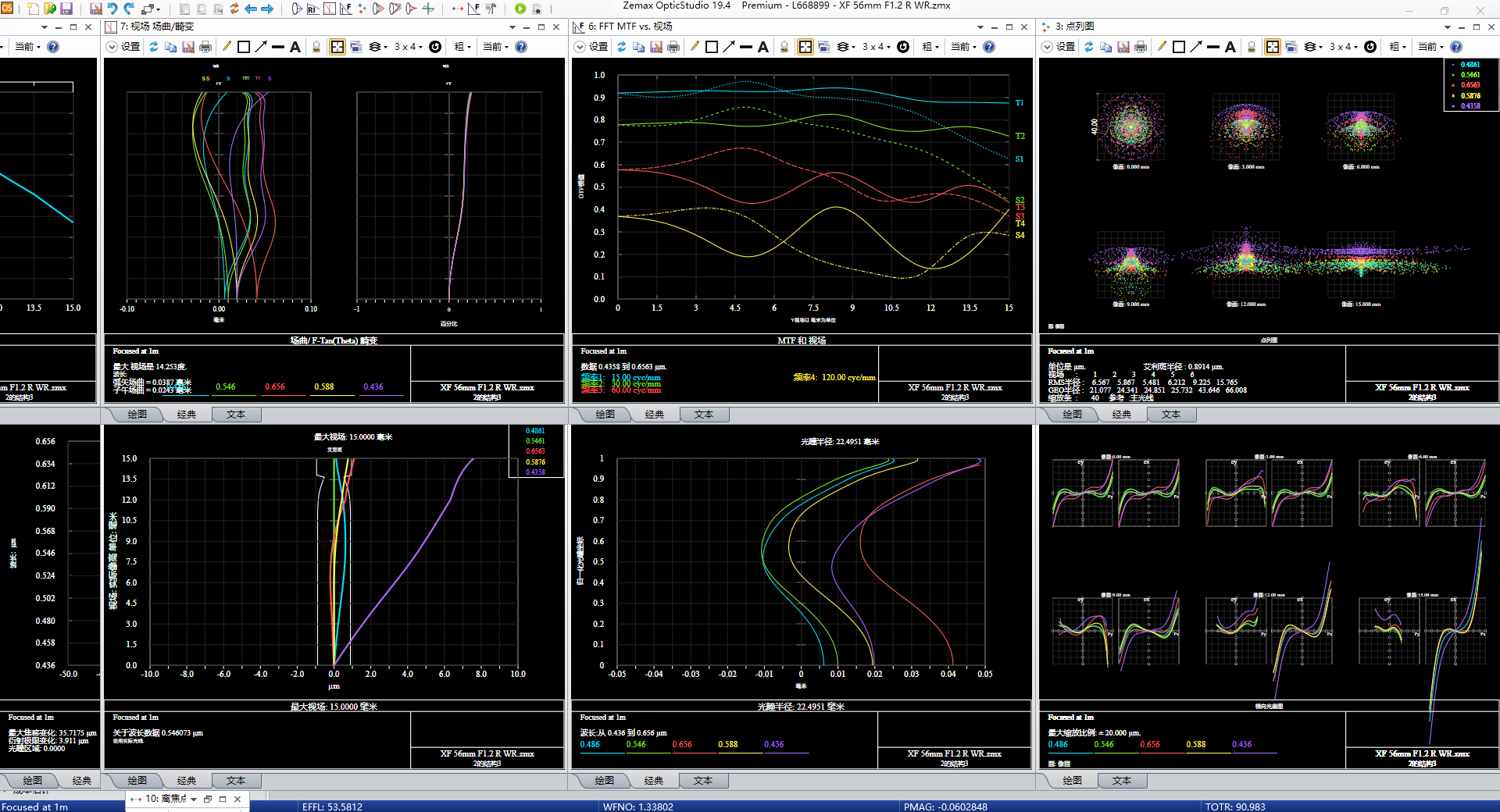Refresh the FFT MTF vs field plot

621,47
